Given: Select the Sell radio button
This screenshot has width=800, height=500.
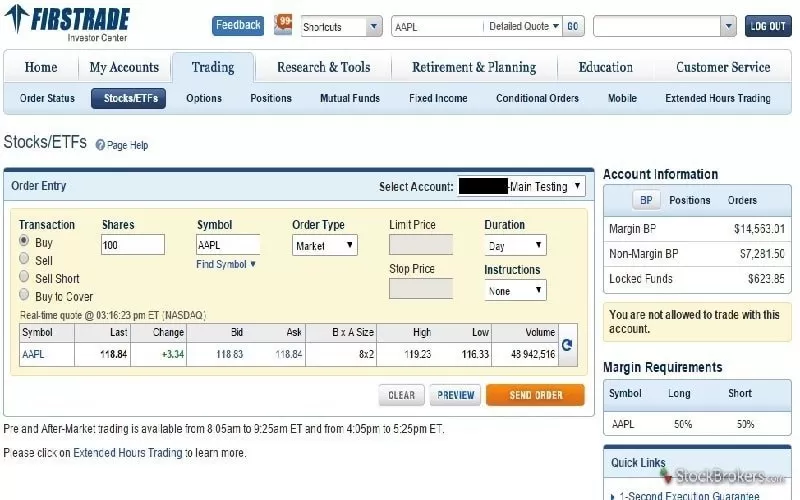Looking at the screenshot, I should (24, 259).
